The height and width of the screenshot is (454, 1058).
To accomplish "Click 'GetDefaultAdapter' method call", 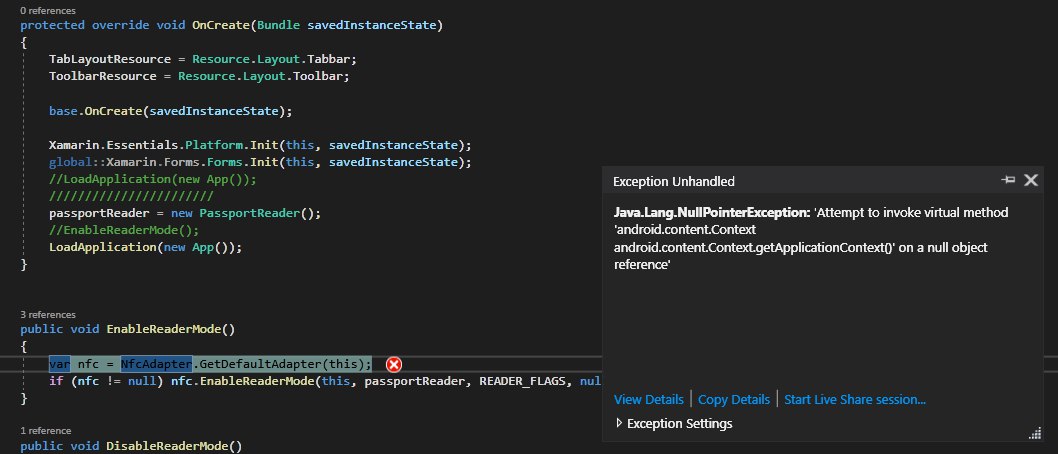I will tap(260, 364).
